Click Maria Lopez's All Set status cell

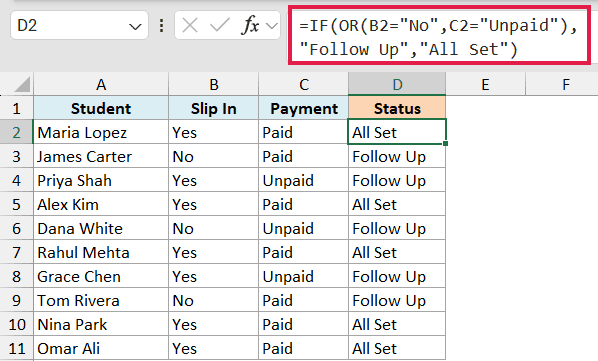(x=397, y=132)
